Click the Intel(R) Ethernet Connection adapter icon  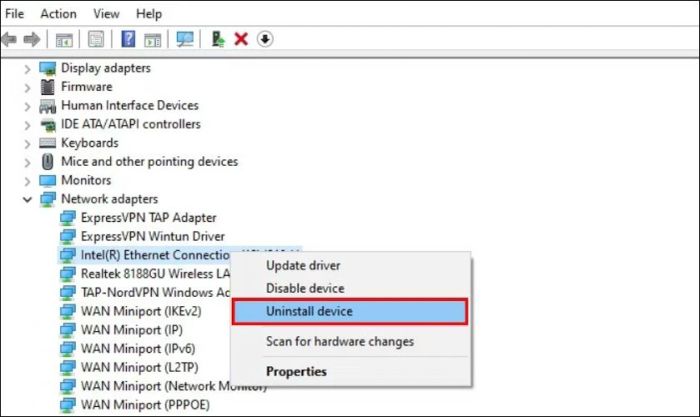[x=67, y=256]
